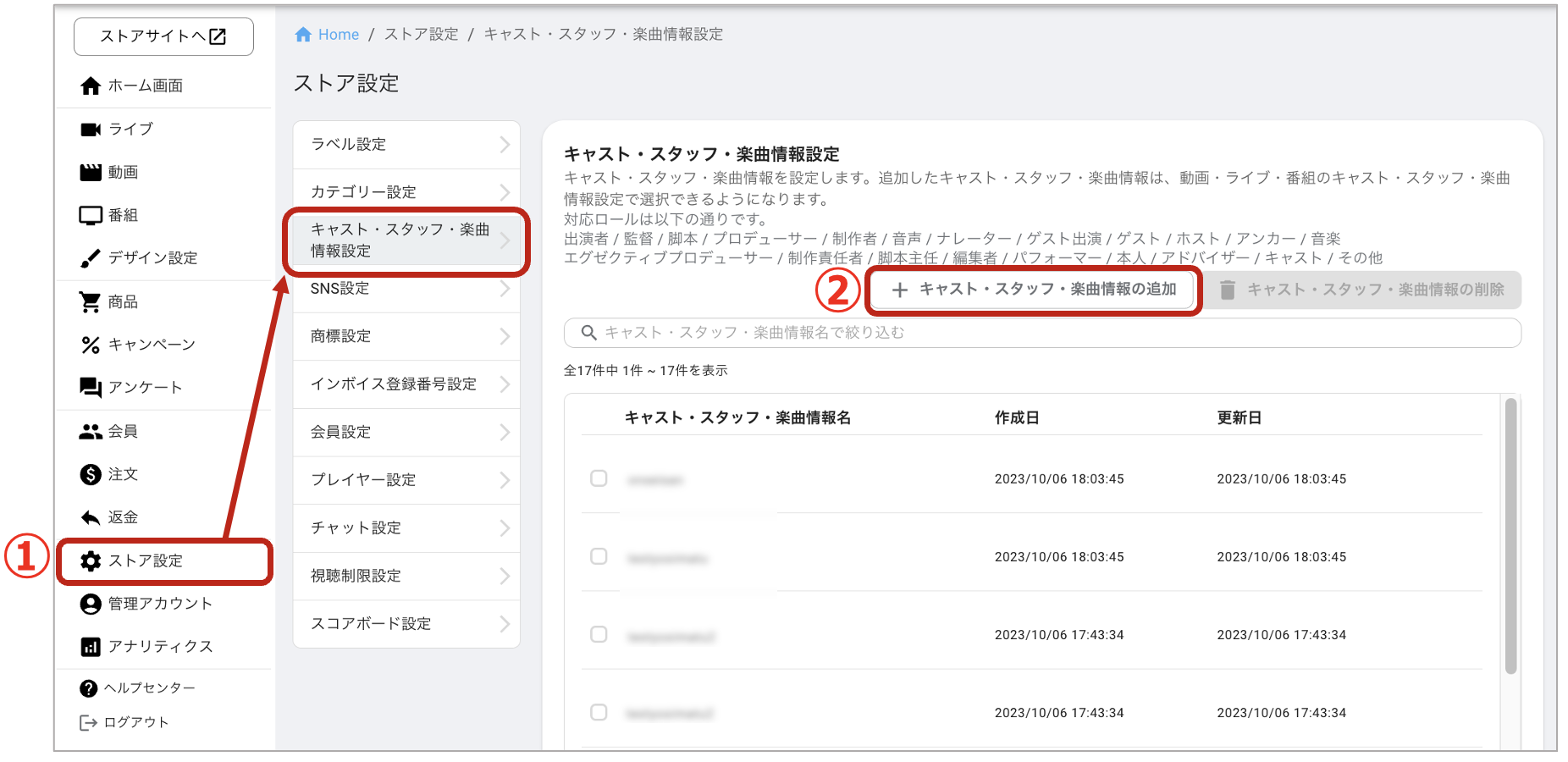Click the 商品 shopping cart icon
Image resolution: width=1568 pixels, height=762 pixels.
[91, 301]
